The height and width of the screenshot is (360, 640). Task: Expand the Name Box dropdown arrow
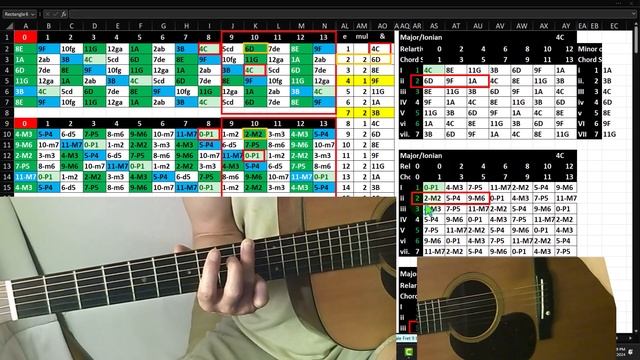point(33,14)
